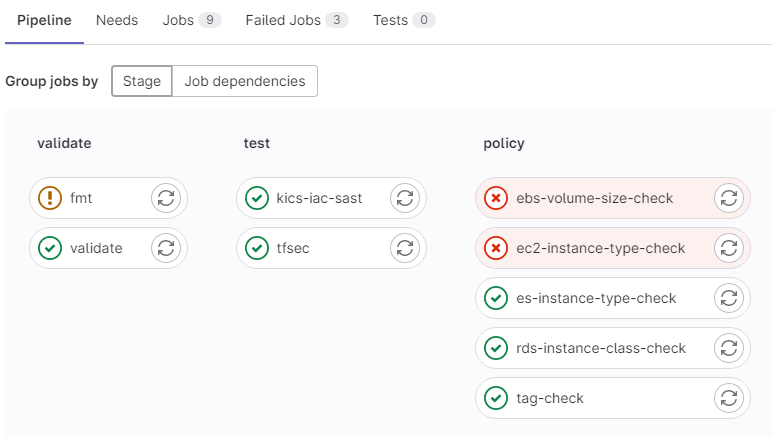Retry the kics-iac-sast job

coord(405,198)
